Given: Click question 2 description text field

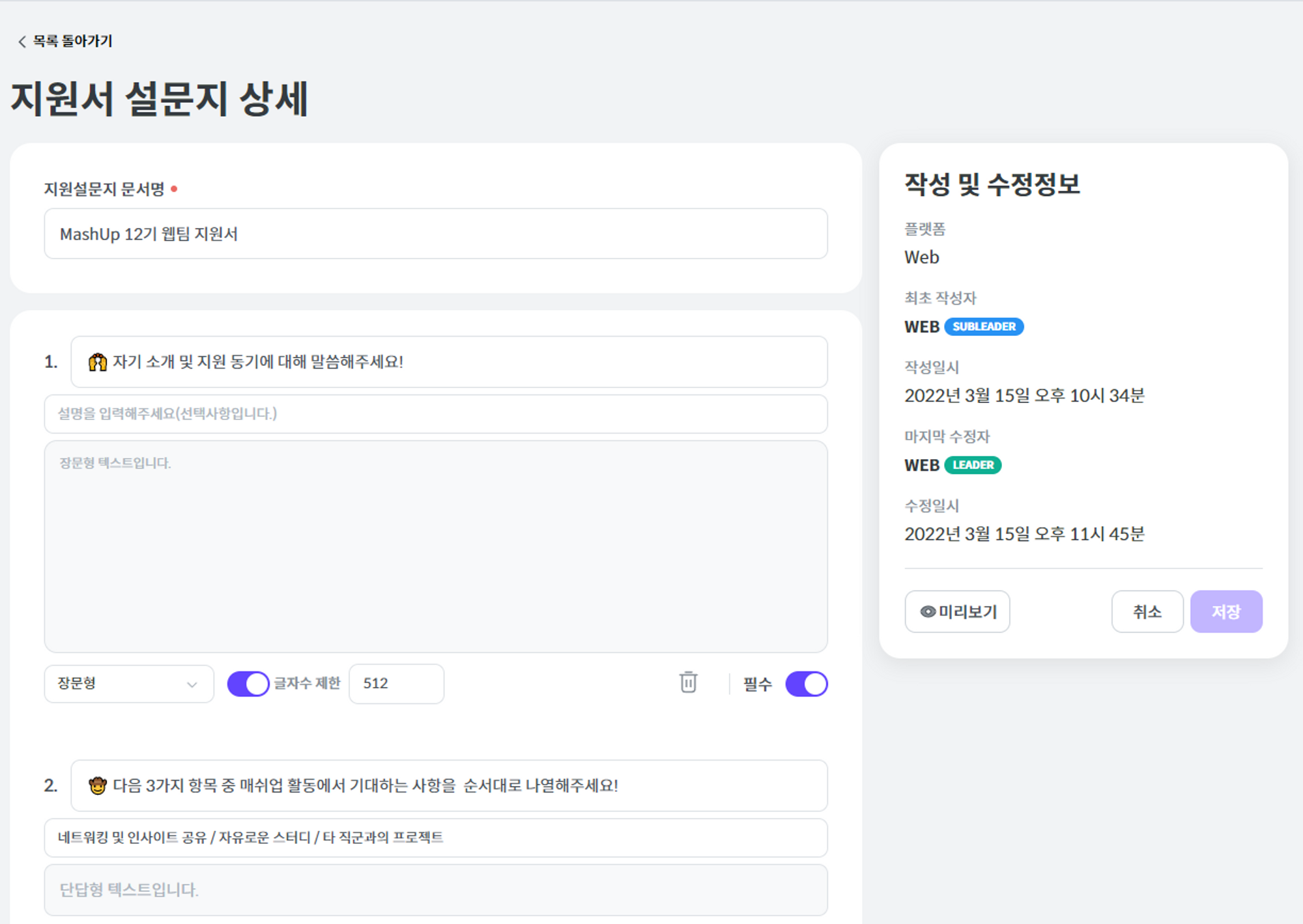Looking at the screenshot, I should (435, 838).
